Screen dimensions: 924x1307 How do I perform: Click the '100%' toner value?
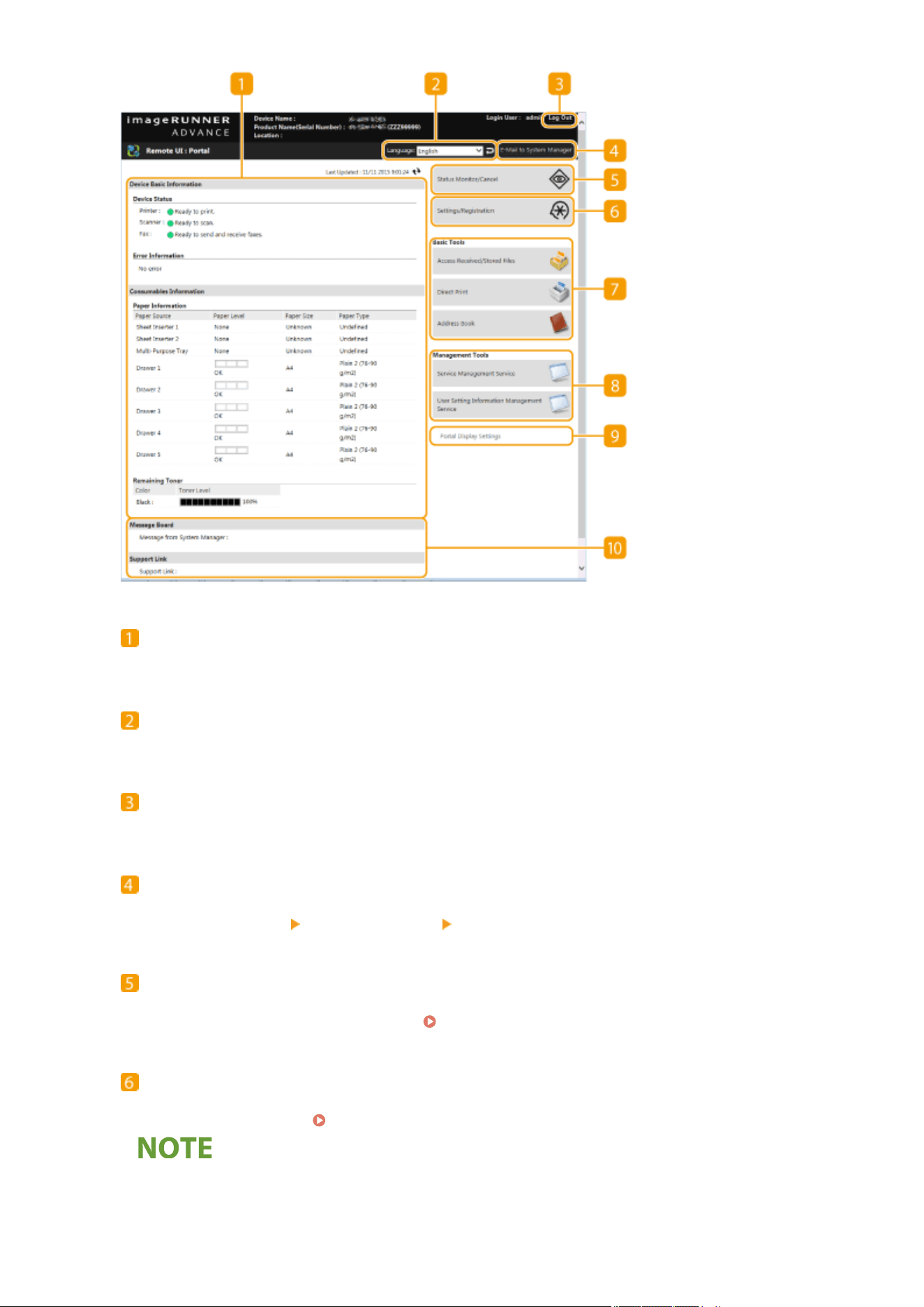pos(250,502)
